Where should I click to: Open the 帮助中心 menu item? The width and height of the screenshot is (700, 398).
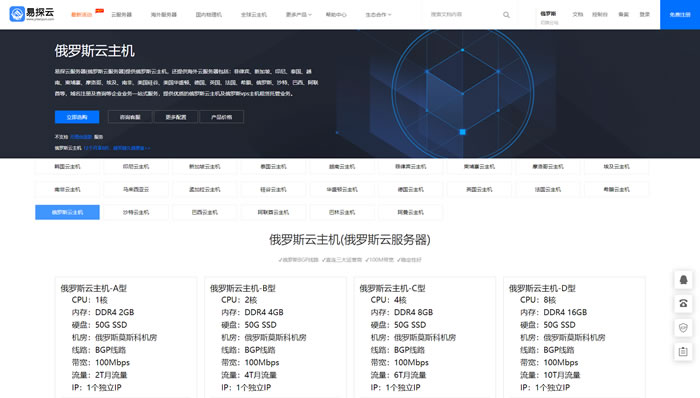tap(336, 15)
